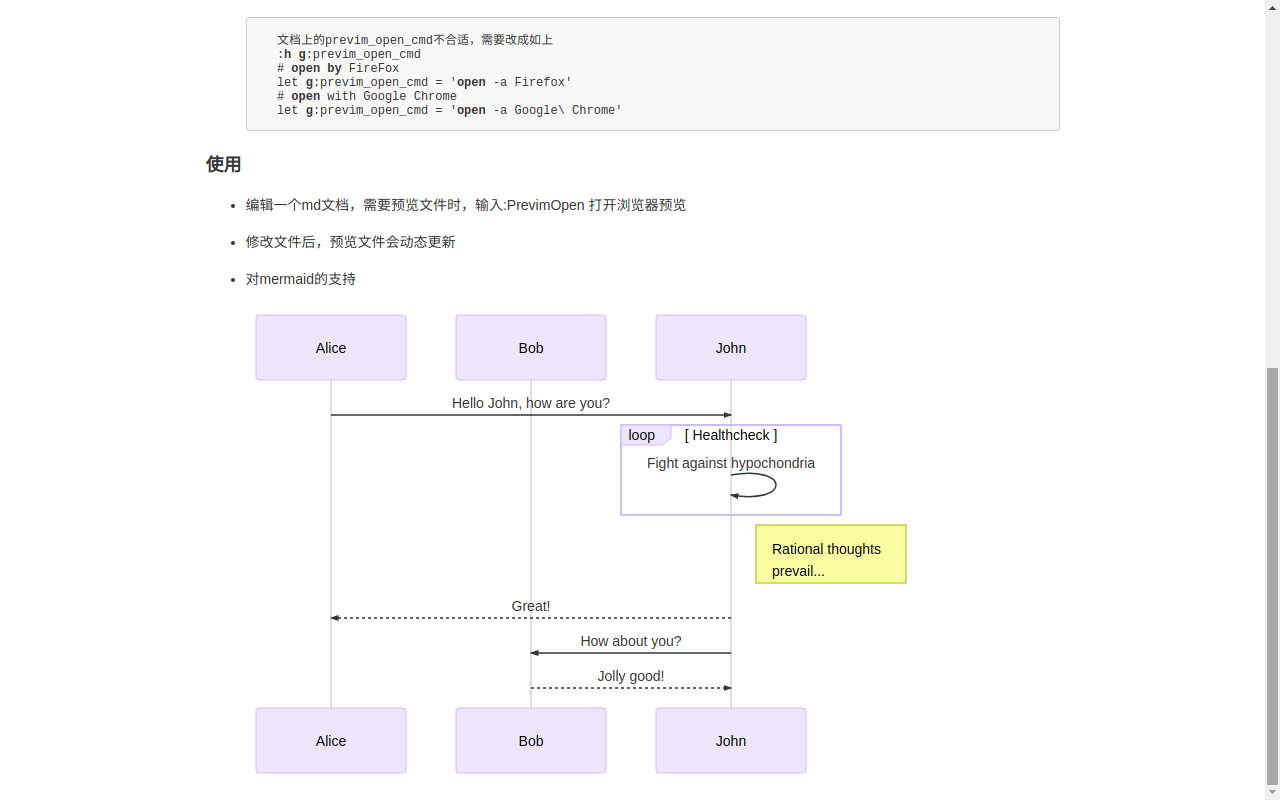Screen dimensions: 1280x800
Task: Click the bottom Alice actor box
Action: point(331,741)
